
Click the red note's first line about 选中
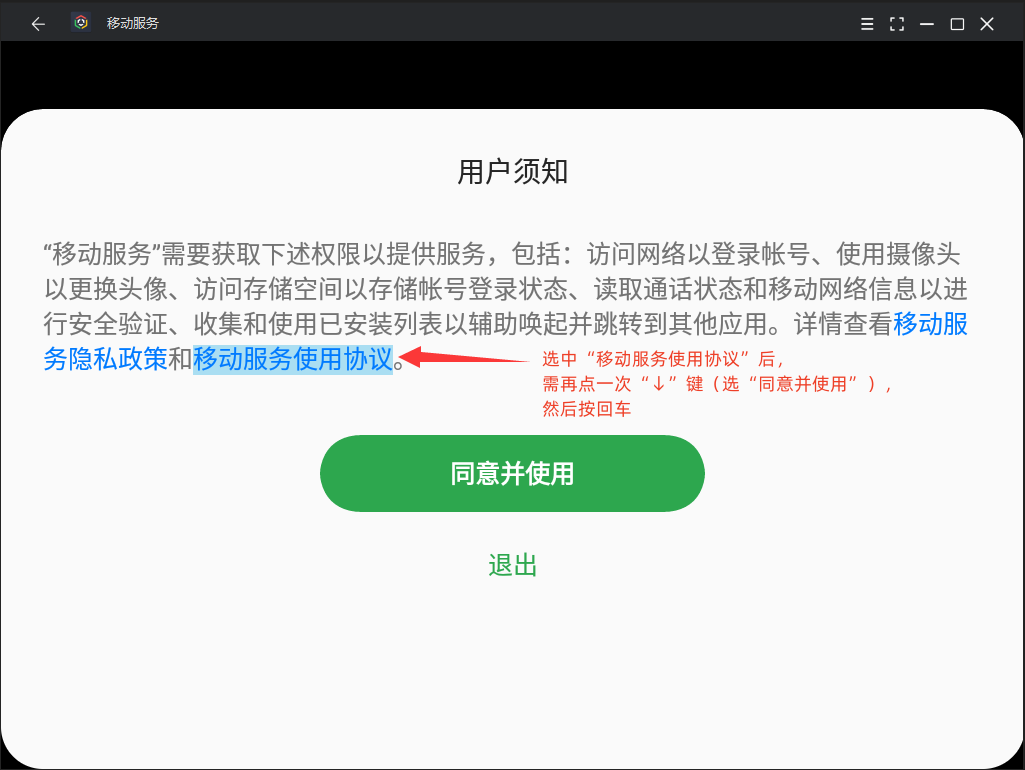[x=663, y=360]
